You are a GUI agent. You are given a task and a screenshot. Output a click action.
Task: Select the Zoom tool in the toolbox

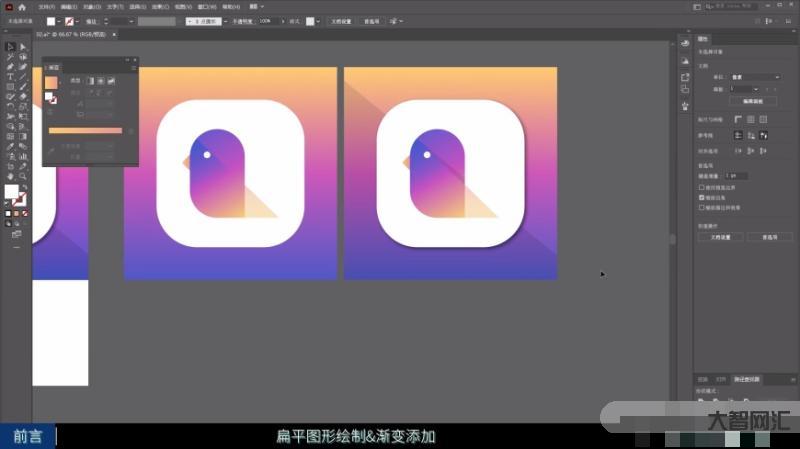coord(23,177)
